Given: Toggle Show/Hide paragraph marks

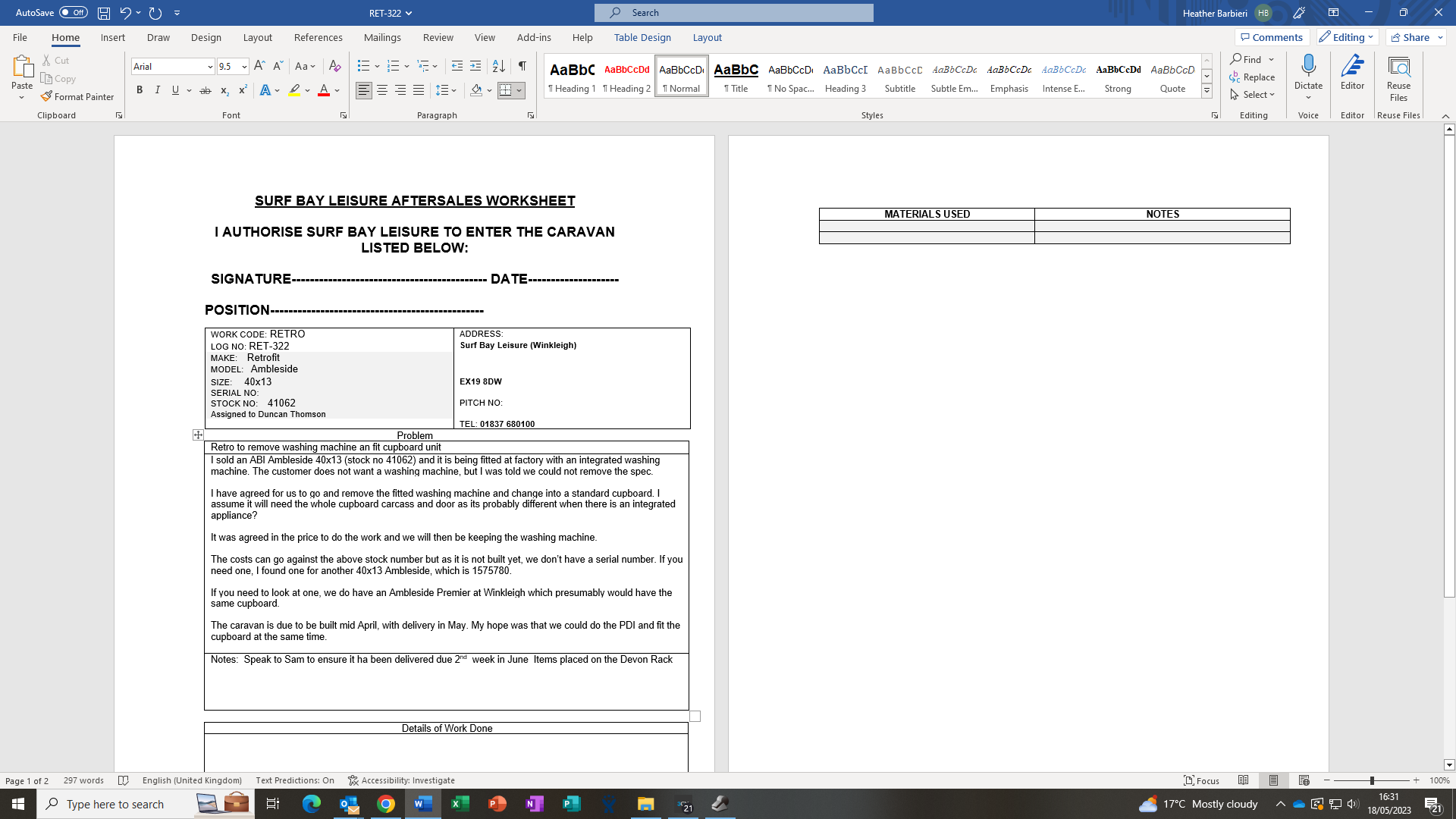Looking at the screenshot, I should [x=522, y=66].
